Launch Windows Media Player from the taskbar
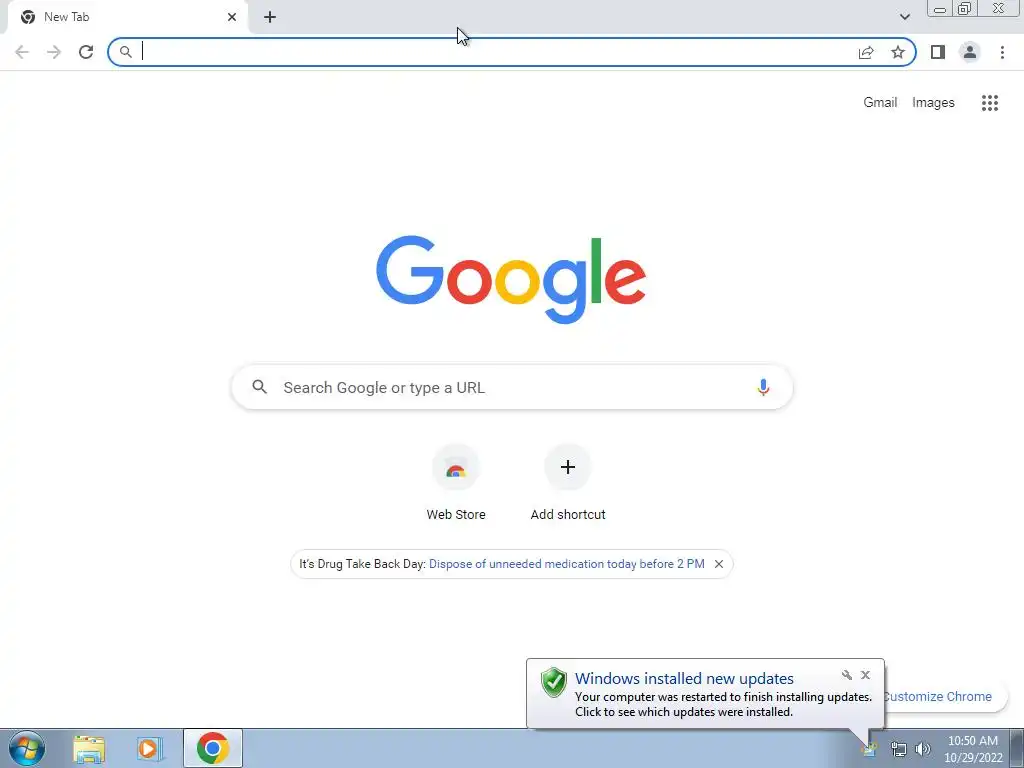Viewport: 1024px width, 768px height. [149, 748]
